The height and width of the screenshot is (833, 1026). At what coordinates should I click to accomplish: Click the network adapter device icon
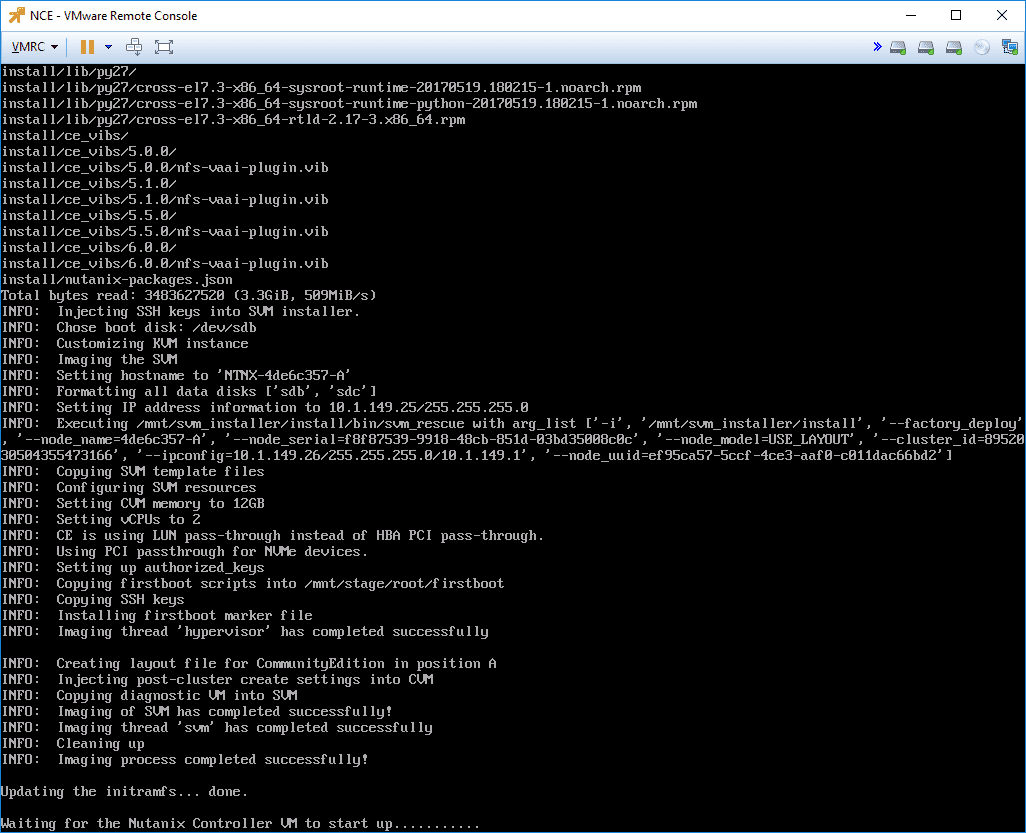[x=1010, y=47]
